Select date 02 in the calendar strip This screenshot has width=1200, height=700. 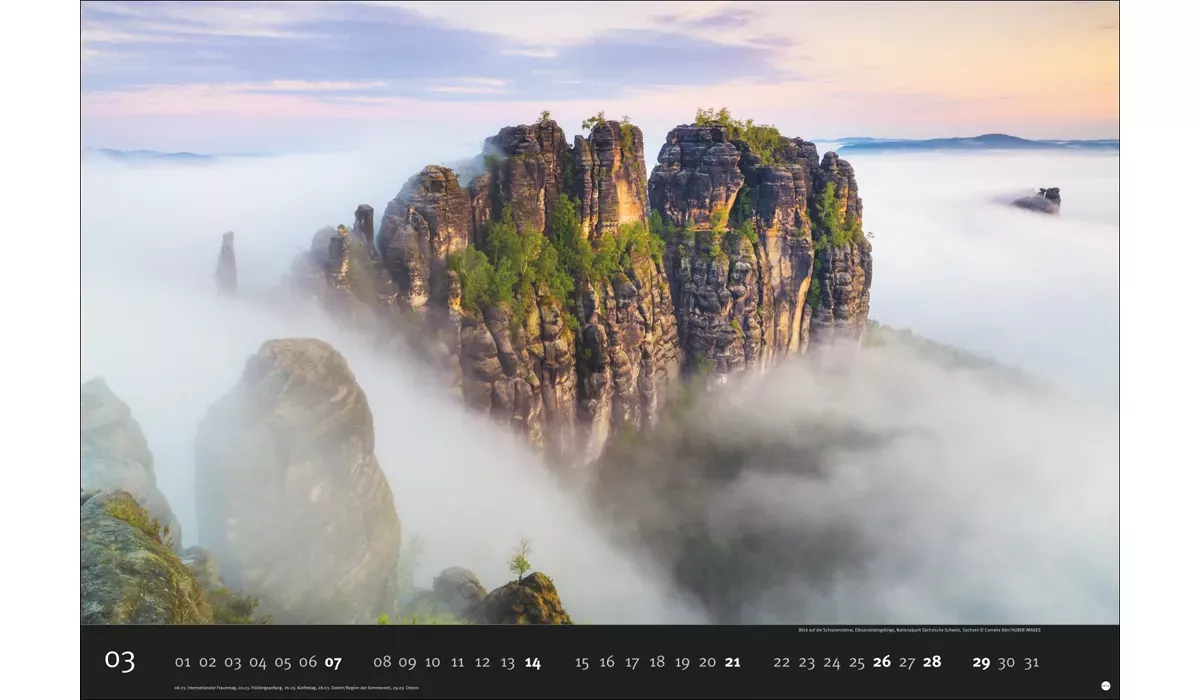point(207,662)
